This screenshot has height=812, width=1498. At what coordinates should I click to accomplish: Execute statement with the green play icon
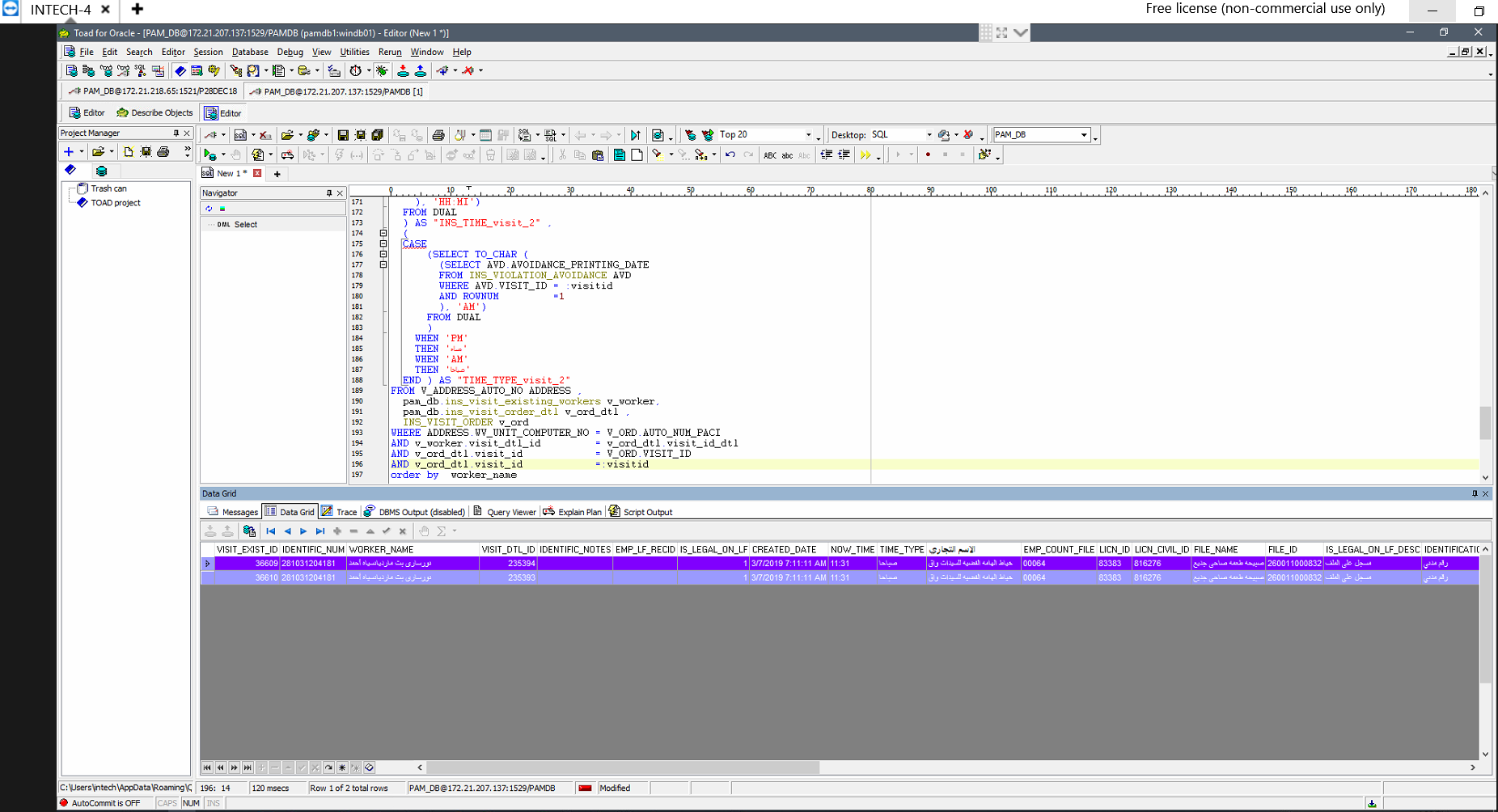(x=209, y=154)
